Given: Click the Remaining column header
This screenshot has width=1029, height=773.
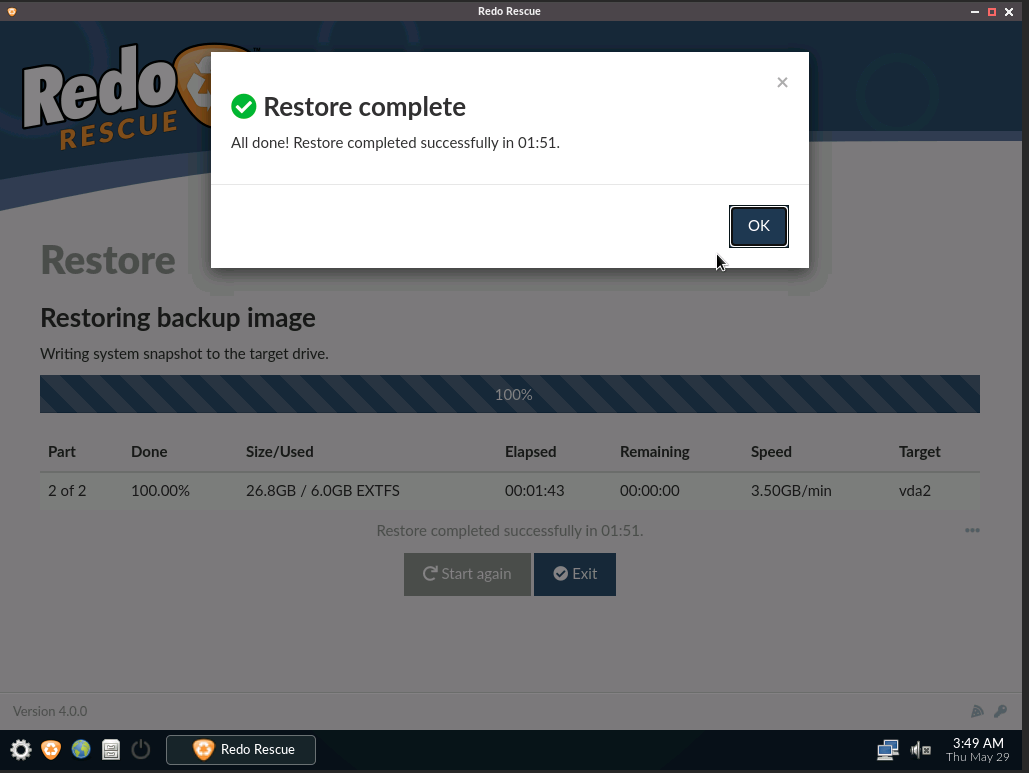Looking at the screenshot, I should pos(654,451).
